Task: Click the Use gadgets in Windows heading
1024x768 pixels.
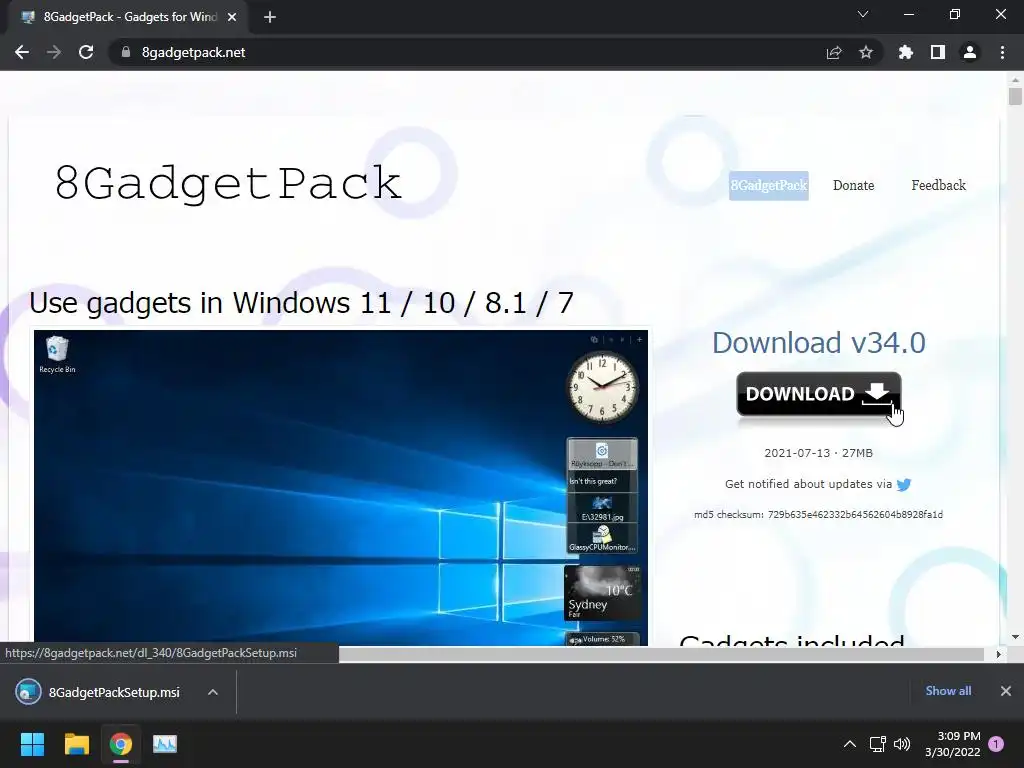Action: [x=301, y=303]
